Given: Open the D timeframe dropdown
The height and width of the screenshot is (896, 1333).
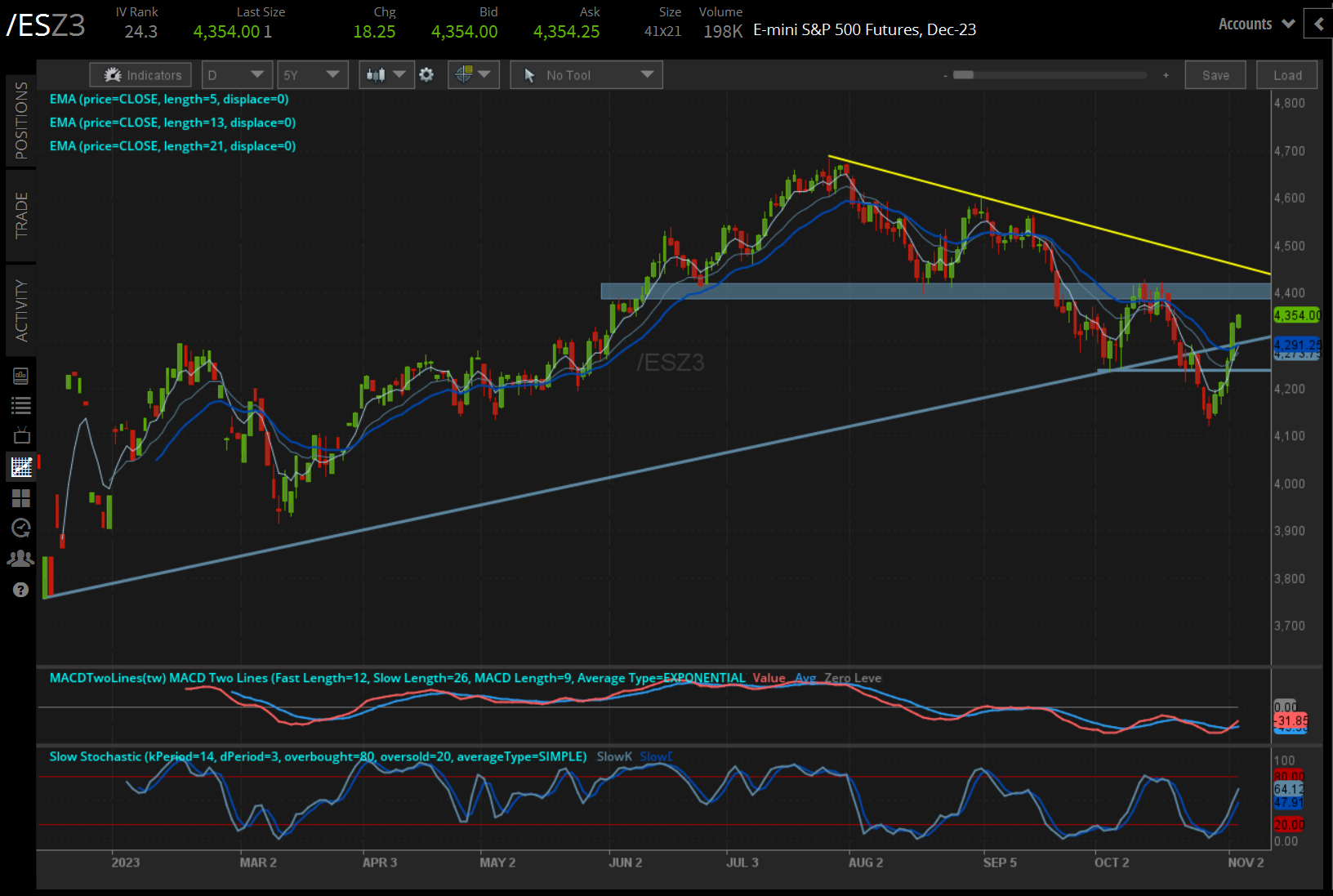Looking at the screenshot, I should click(x=236, y=74).
